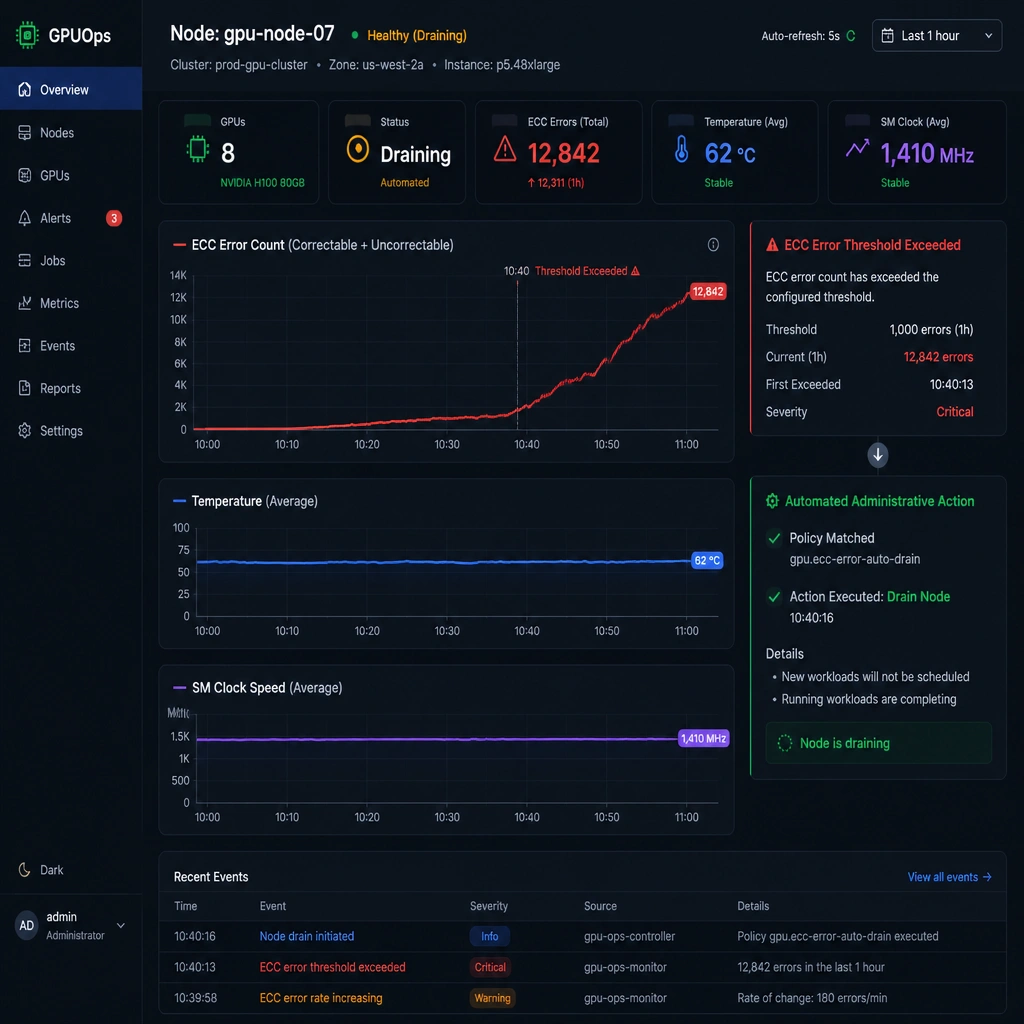1024x1024 pixels.
Task: Click the NVIDIA H100 80GB label
Action: (x=262, y=182)
